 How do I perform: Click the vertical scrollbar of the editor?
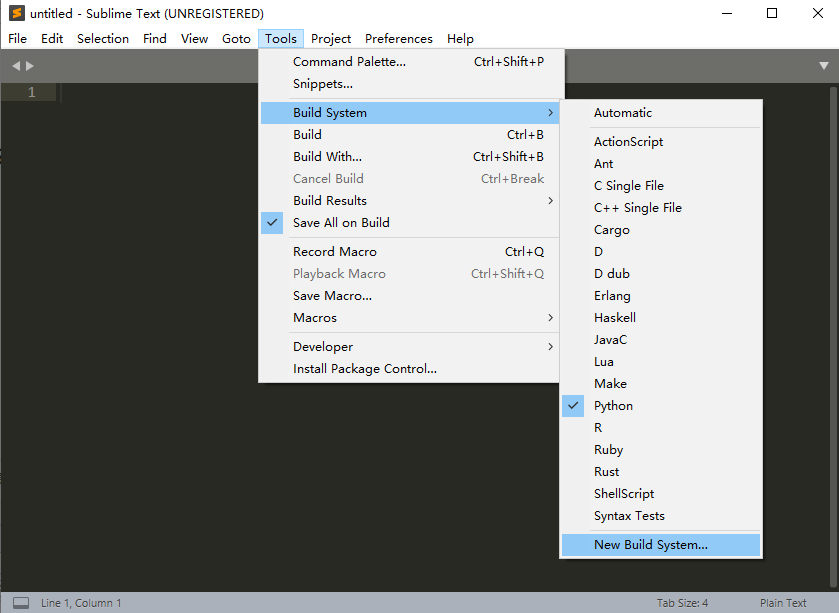click(x=833, y=337)
